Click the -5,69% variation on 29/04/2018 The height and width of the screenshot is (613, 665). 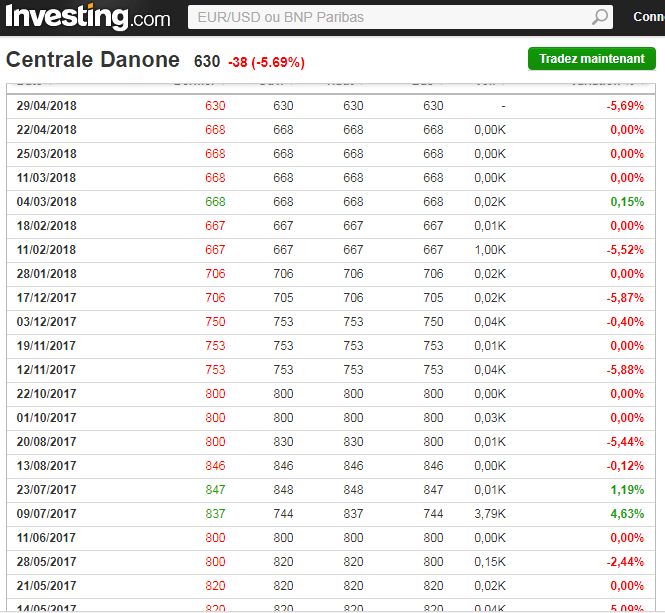(625, 106)
